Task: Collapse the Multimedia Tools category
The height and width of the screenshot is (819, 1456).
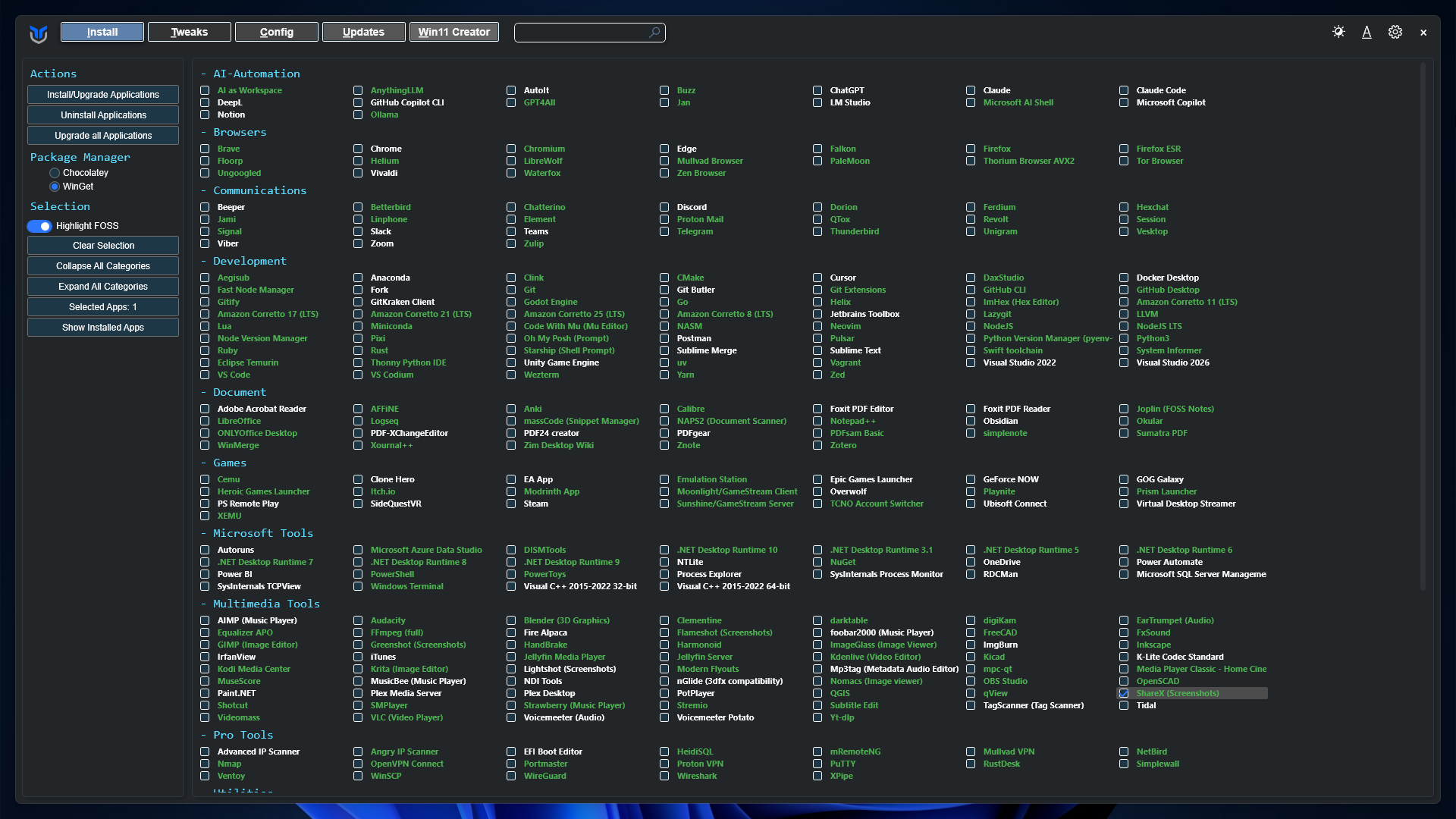Action: [x=260, y=604]
